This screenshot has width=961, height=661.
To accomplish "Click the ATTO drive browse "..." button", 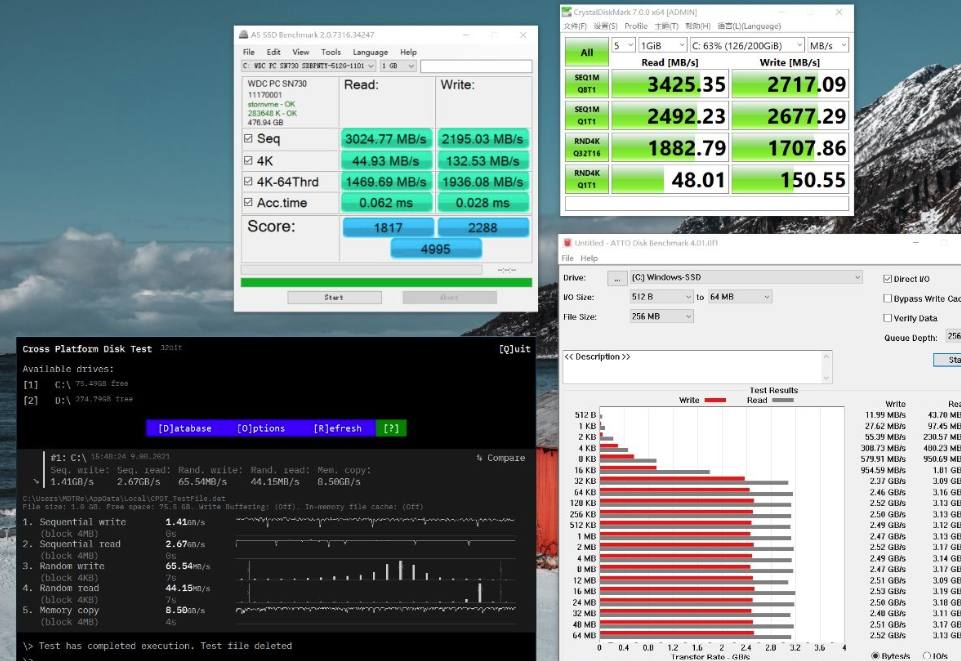I will point(617,278).
